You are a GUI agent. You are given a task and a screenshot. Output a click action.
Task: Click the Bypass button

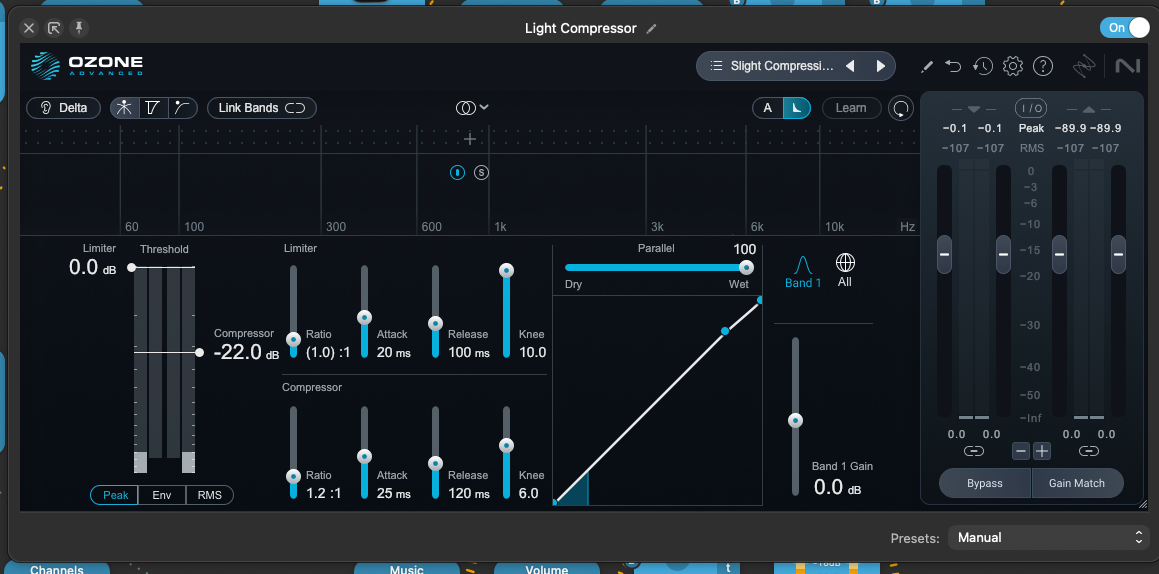(985, 483)
